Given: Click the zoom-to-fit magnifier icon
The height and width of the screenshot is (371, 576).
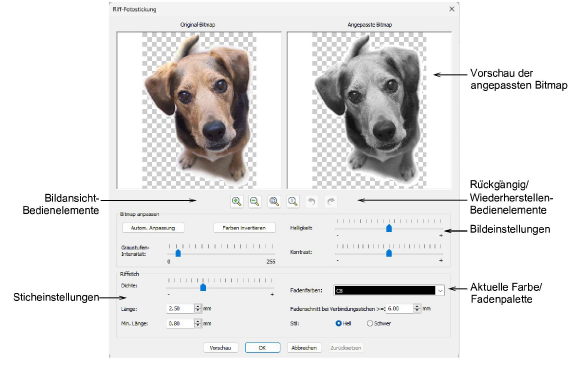Looking at the screenshot, I should pos(274,201).
